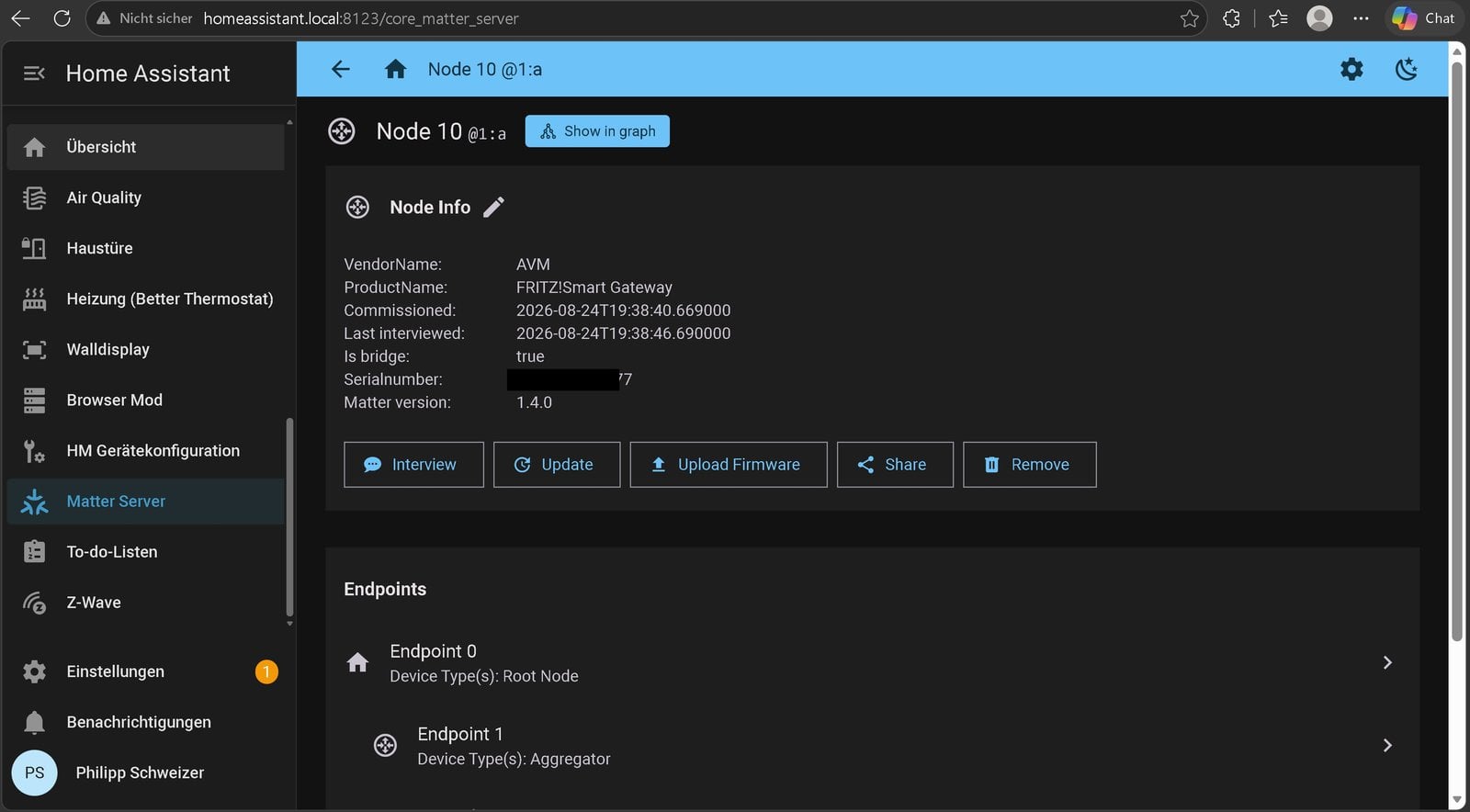Click the Air Quality sidebar icon
This screenshot has width=1470, height=812.
coord(34,197)
